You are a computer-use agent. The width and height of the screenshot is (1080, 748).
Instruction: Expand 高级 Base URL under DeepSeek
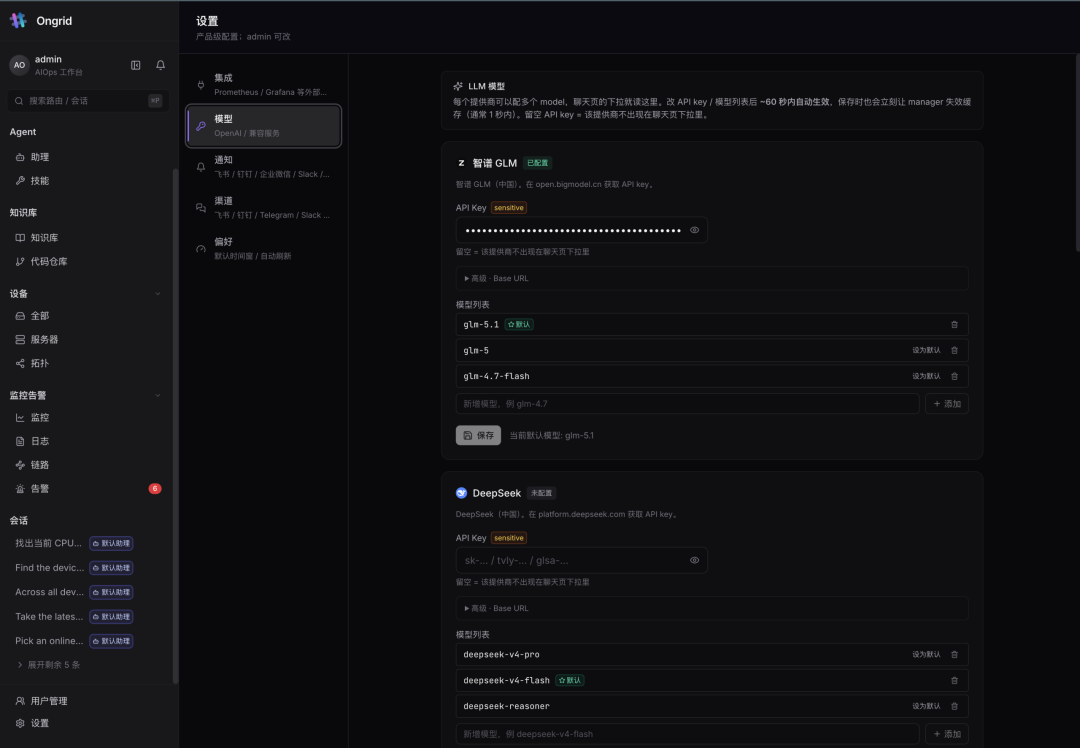coord(712,608)
